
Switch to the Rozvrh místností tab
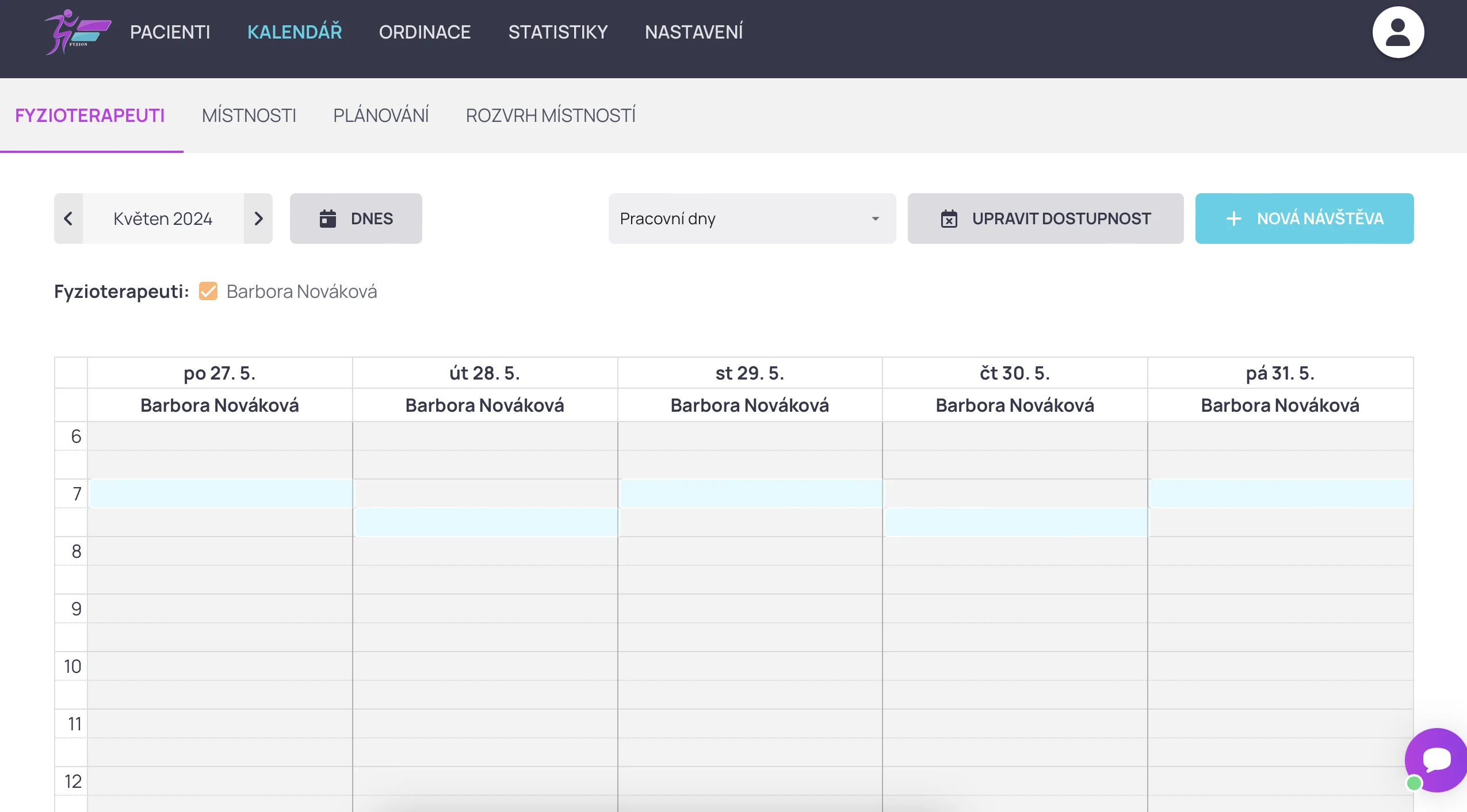click(551, 116)
